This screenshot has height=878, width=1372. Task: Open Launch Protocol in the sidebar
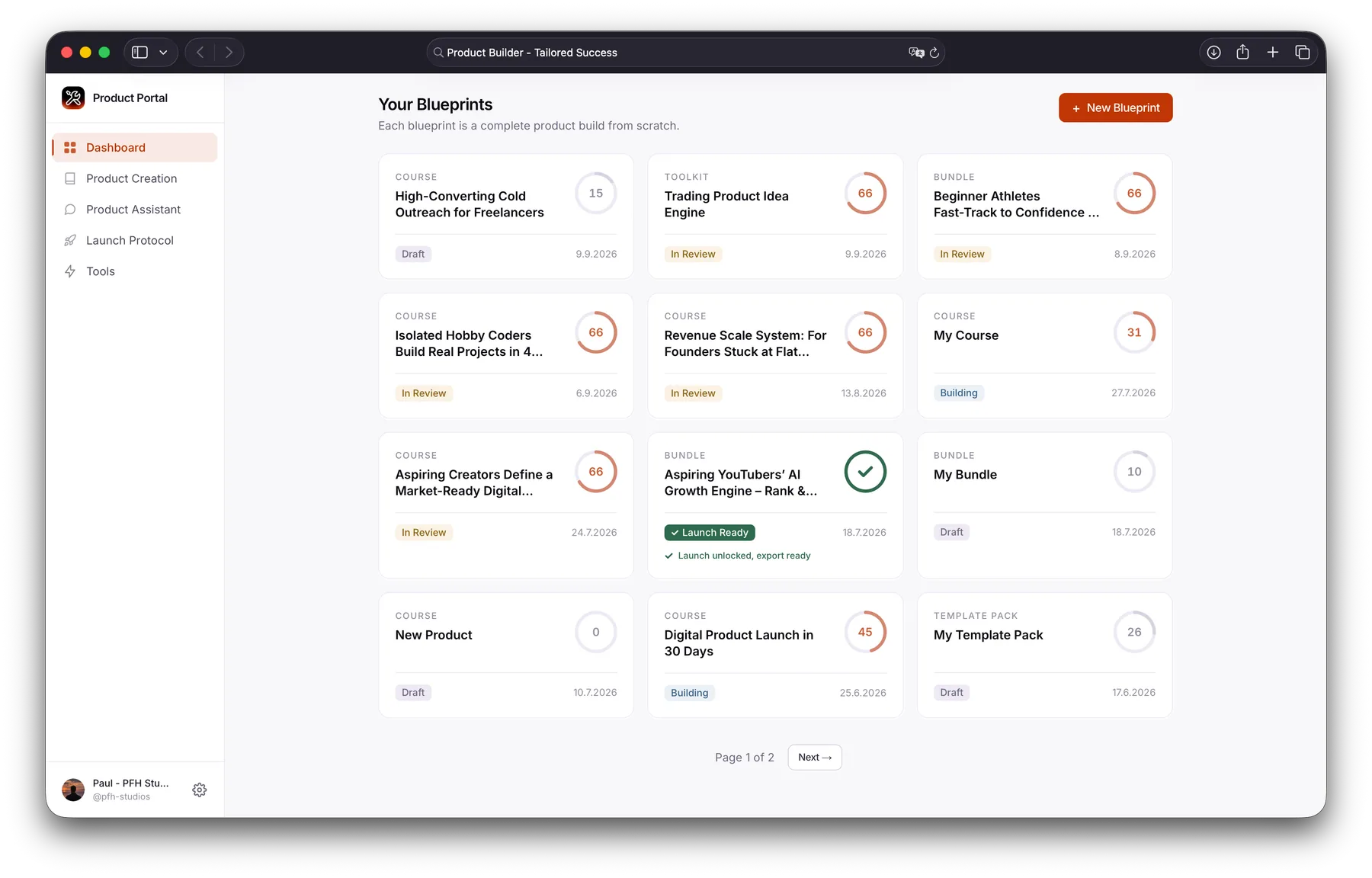pyautogui.click(x=135, y=240)
